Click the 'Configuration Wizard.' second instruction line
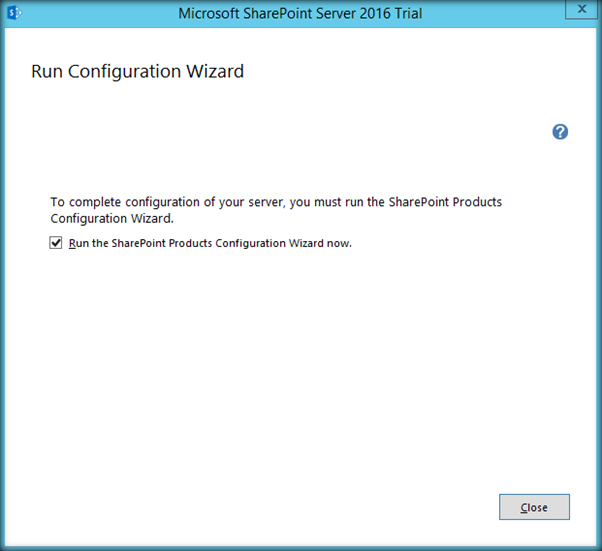This screenshot has width=602, height=551. coord(110,217)
